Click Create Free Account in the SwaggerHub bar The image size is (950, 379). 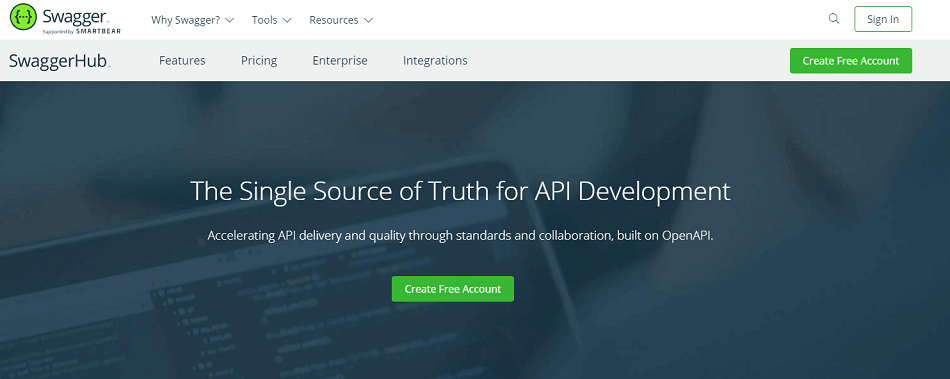[851, 61]
